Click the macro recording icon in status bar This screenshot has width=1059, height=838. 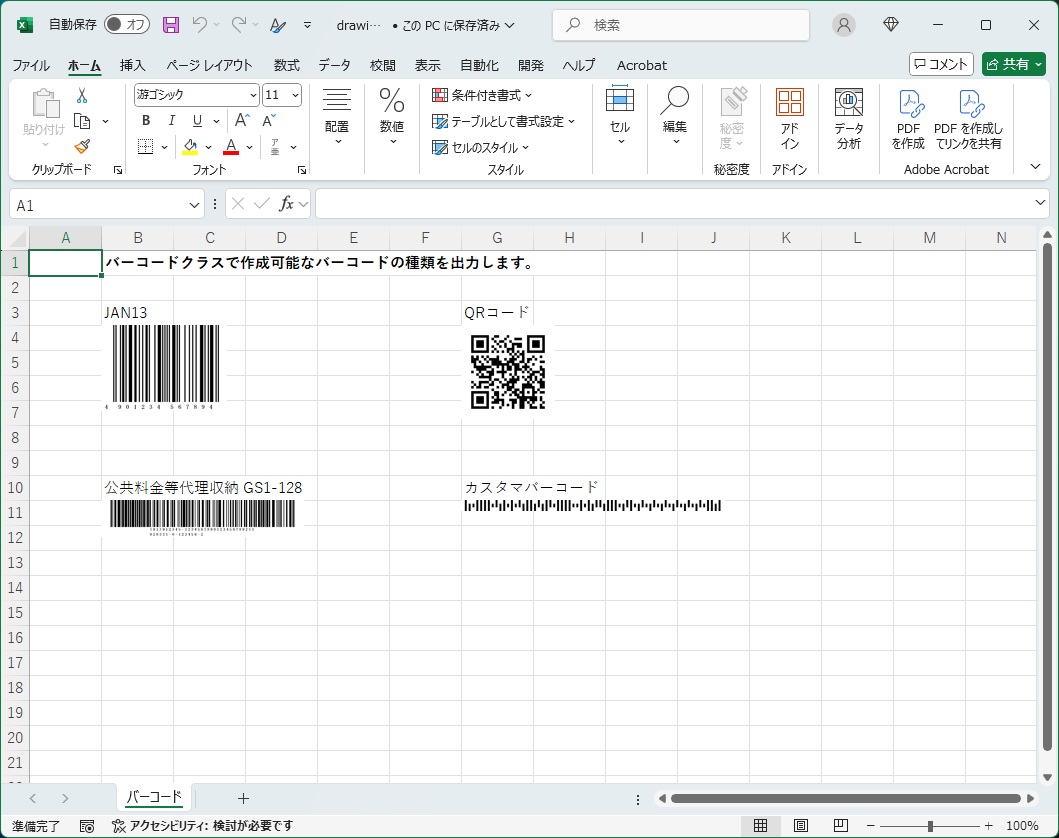click(x=87, y=826)
